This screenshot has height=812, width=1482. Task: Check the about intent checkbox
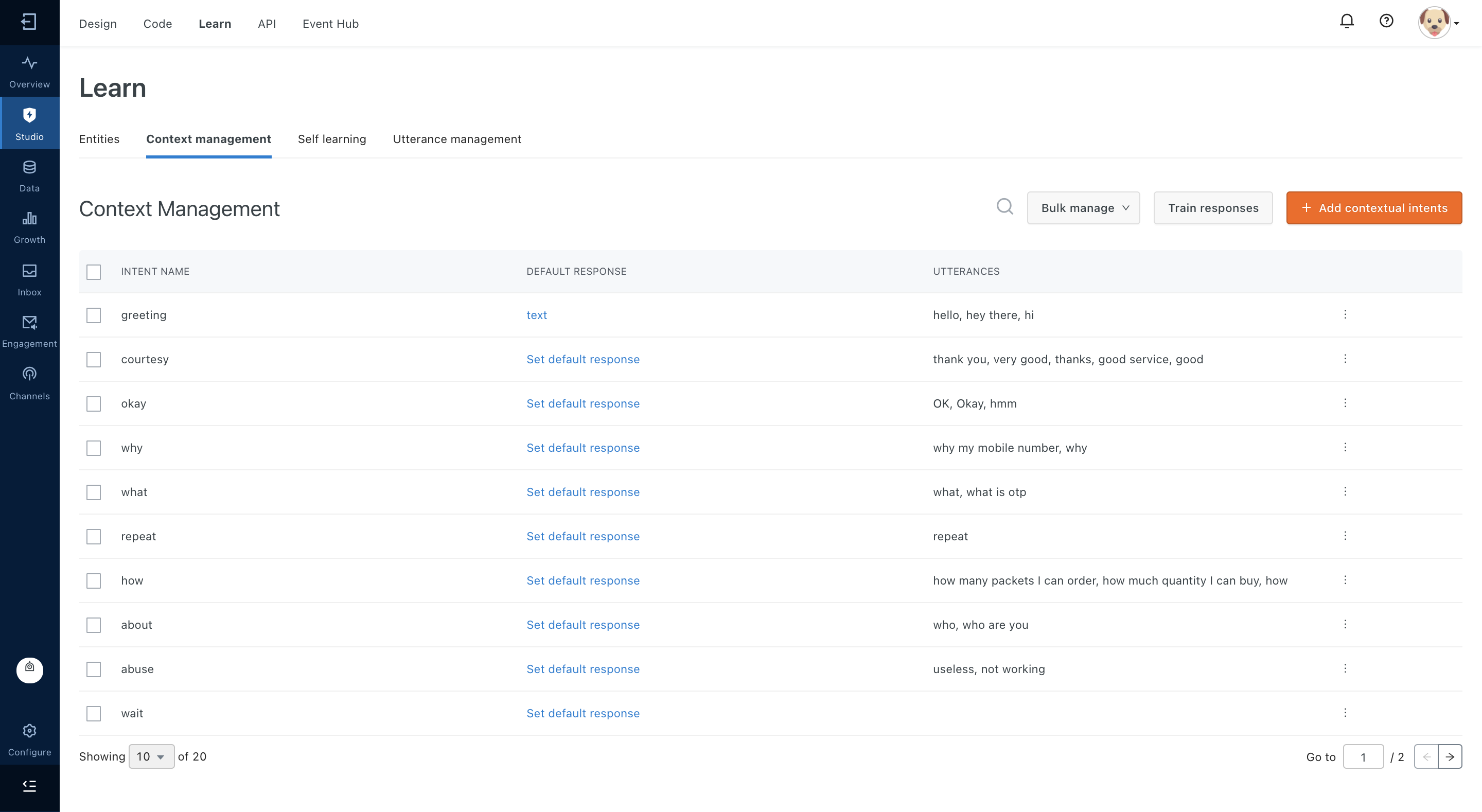(94, 626)
